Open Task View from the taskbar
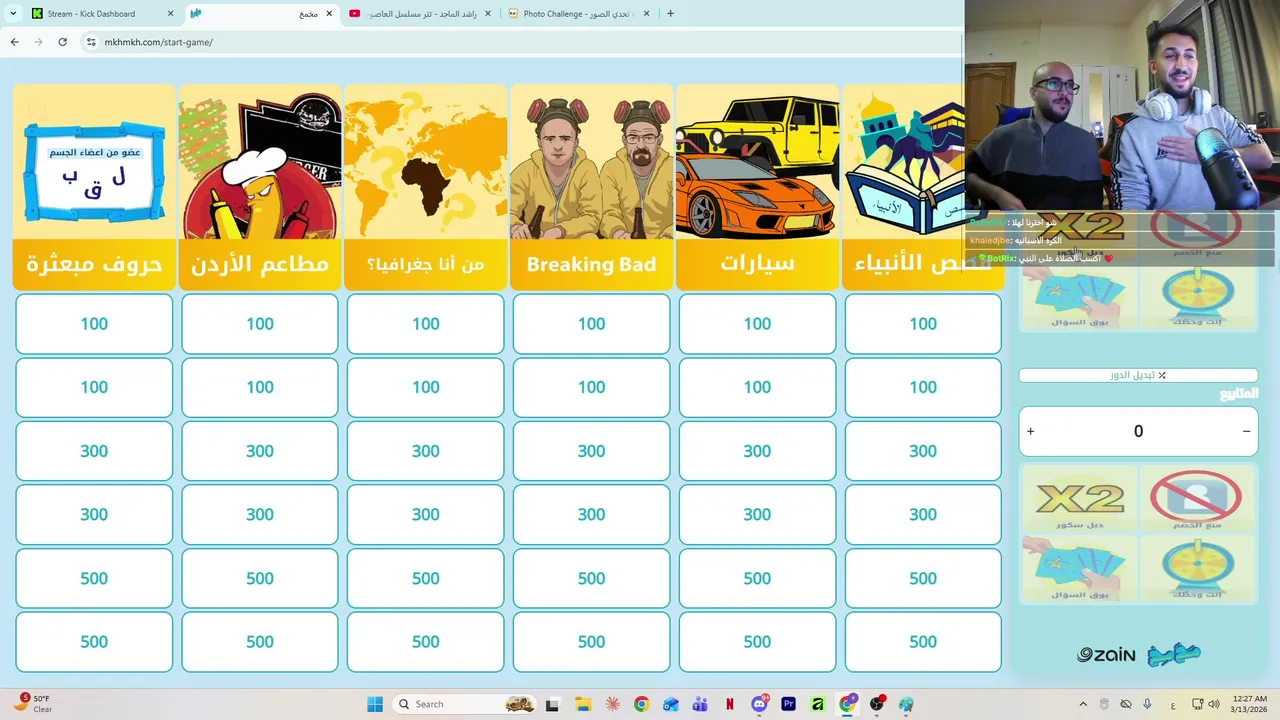The width and height of the screenshot is (1280, 720). 552,704
